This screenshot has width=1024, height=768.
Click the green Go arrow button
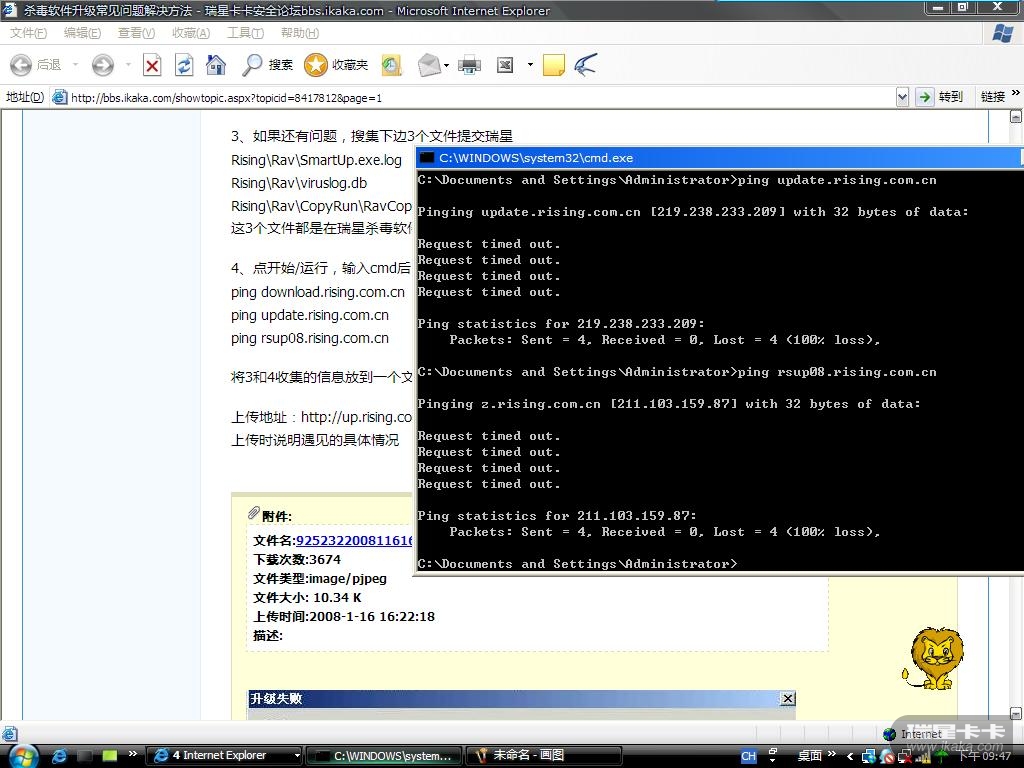point(924,97)
